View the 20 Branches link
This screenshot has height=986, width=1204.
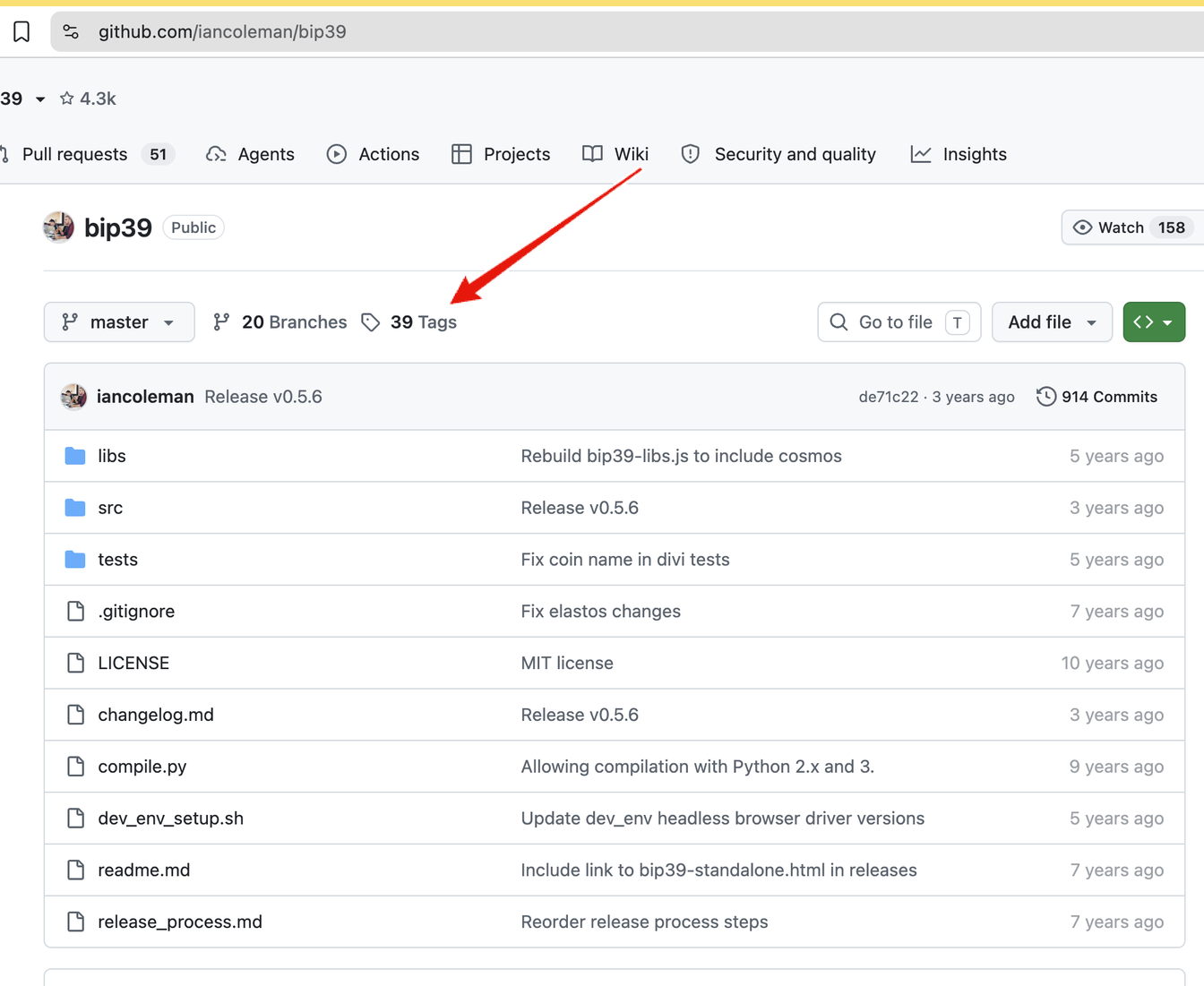279,322
